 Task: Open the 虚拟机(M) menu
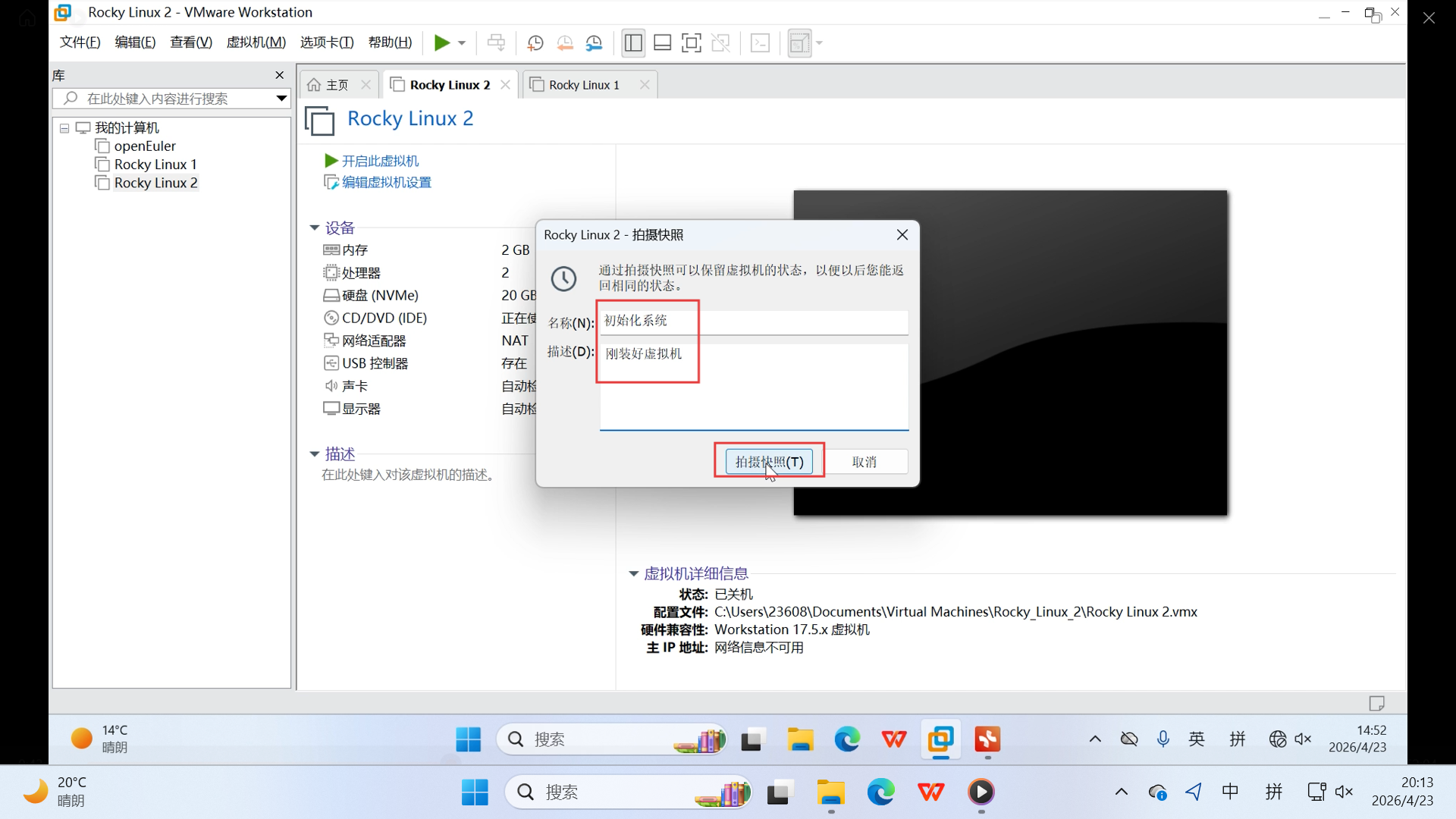pos(256,42)
